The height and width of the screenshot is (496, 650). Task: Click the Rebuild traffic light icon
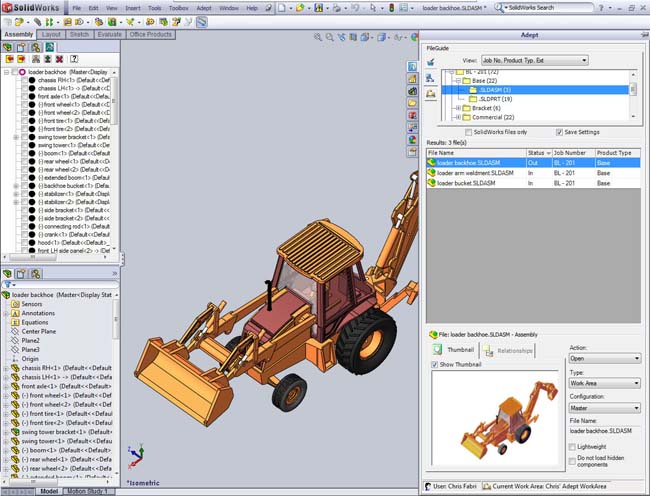pos(391,8)
